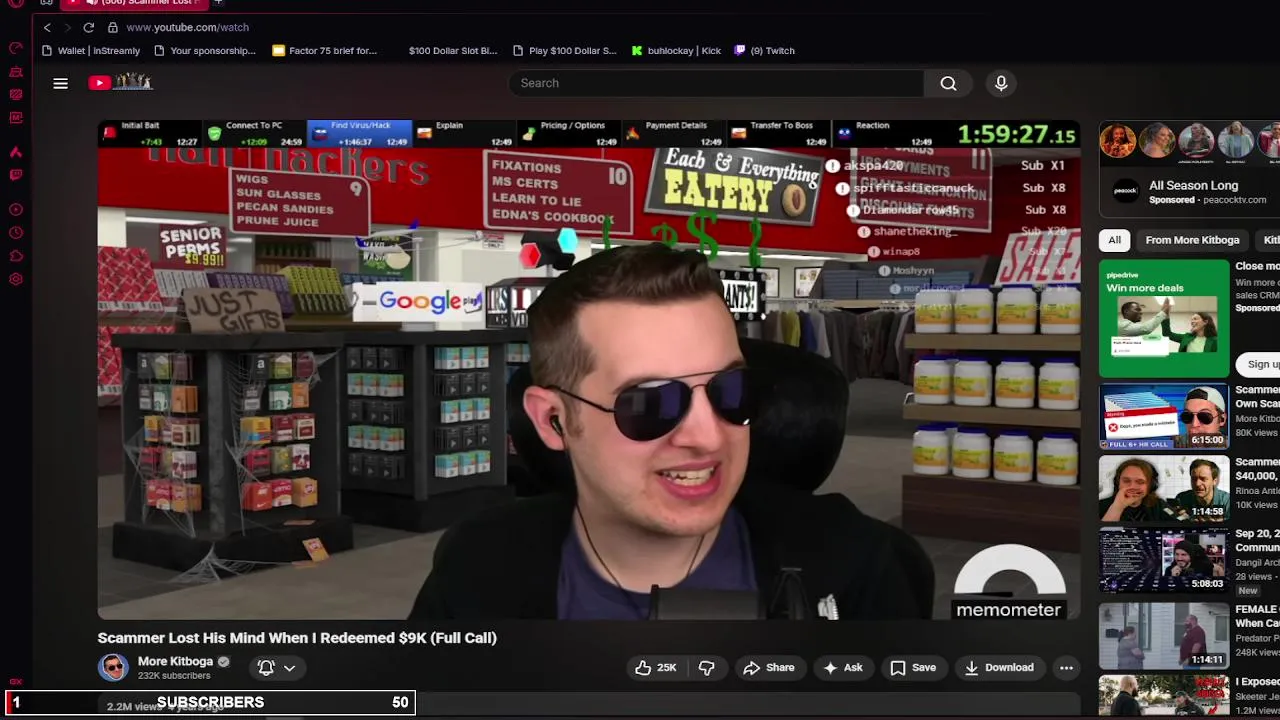Open settings gear in browser sidebar

pyautogui.click(x=16, y=279)
